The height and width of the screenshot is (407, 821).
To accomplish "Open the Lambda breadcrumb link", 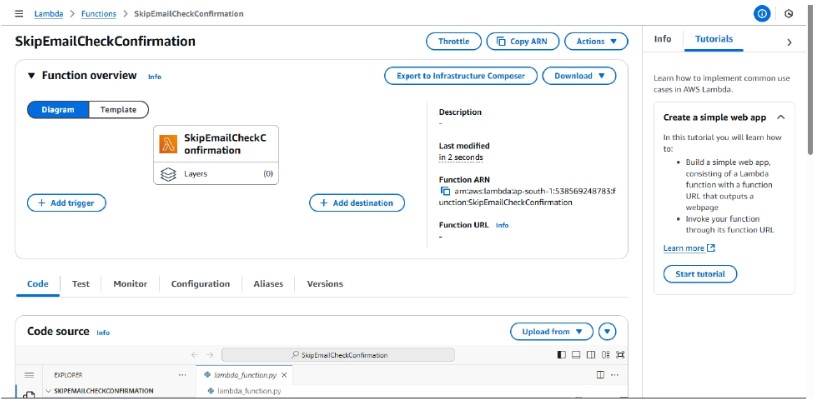I will 49,14.
